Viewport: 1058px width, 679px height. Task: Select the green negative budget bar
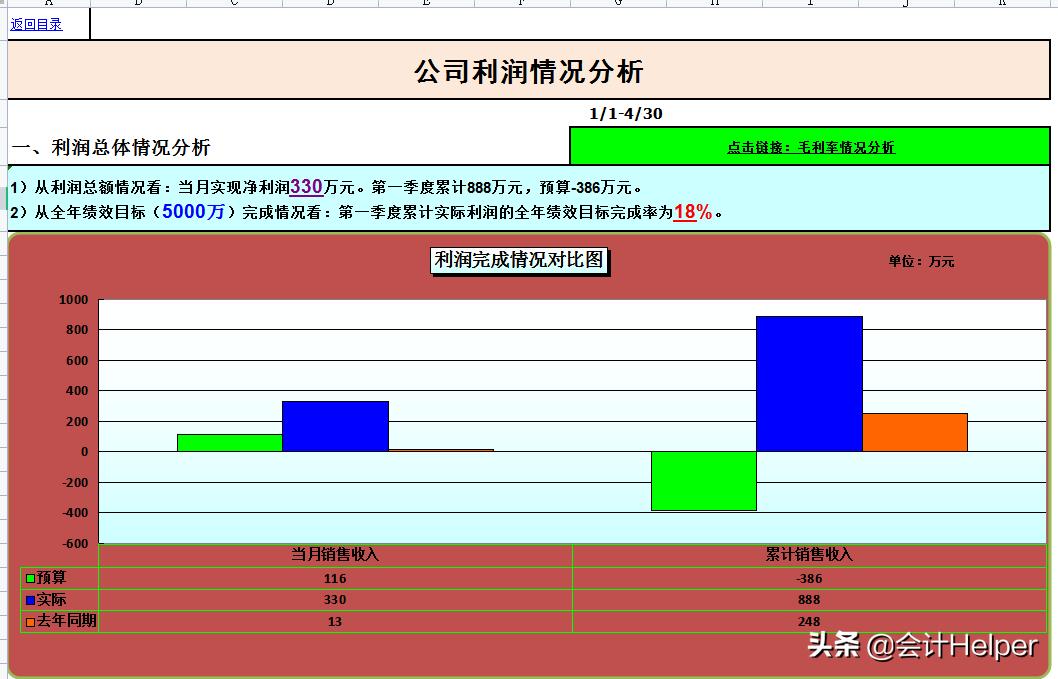click(x=703, y=480)
